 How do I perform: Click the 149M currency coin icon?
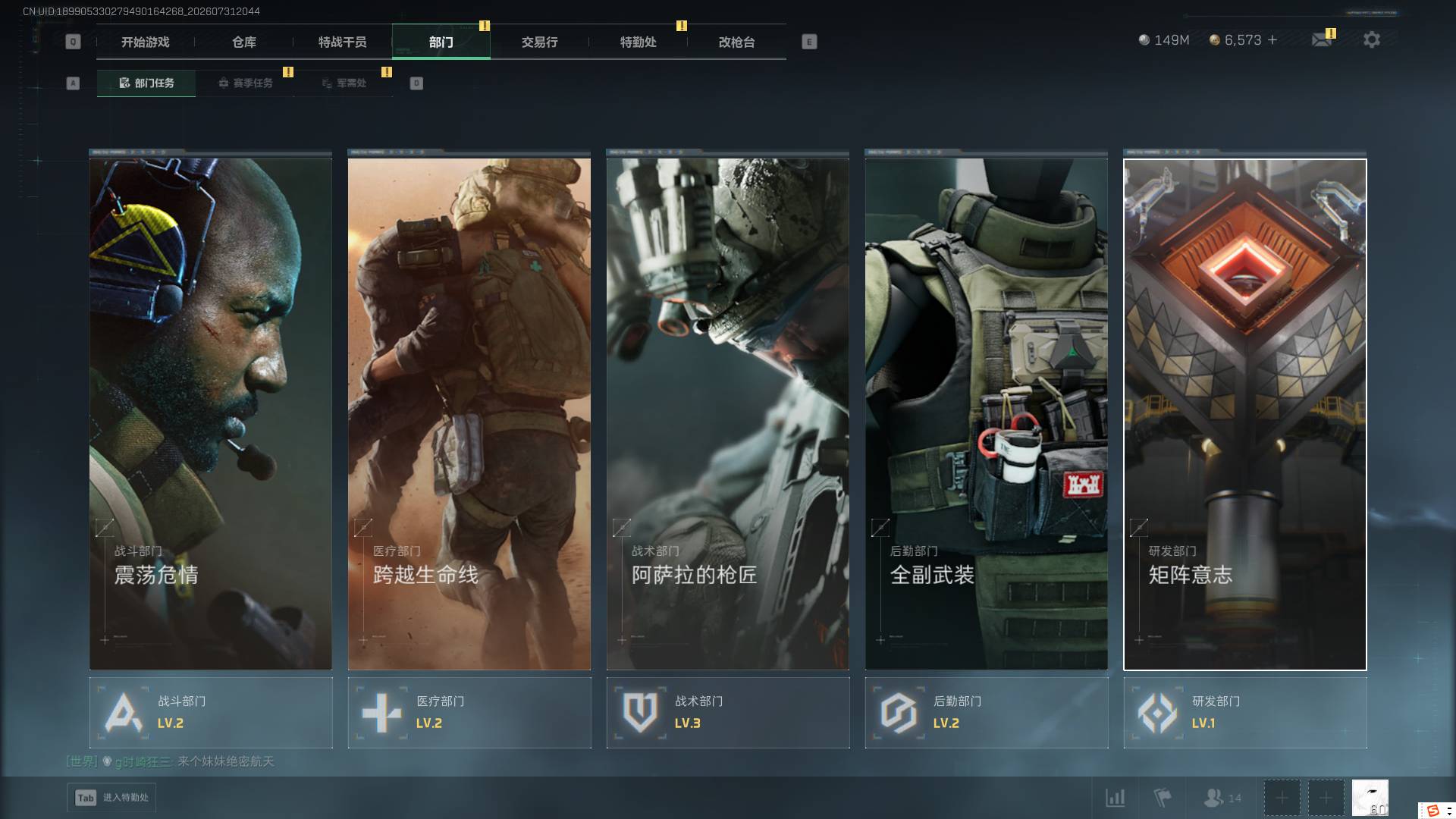click(1144, 39)
